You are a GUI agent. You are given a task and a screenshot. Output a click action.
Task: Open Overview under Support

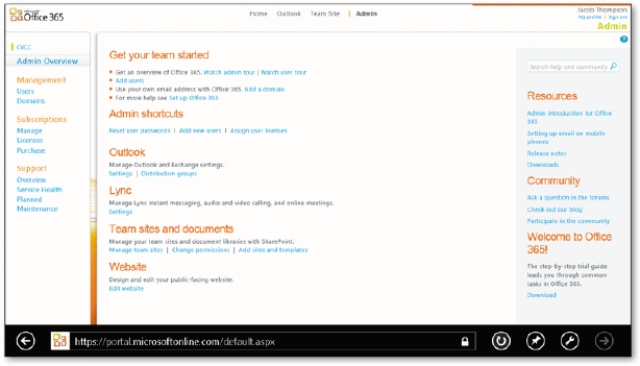[31, 180]
